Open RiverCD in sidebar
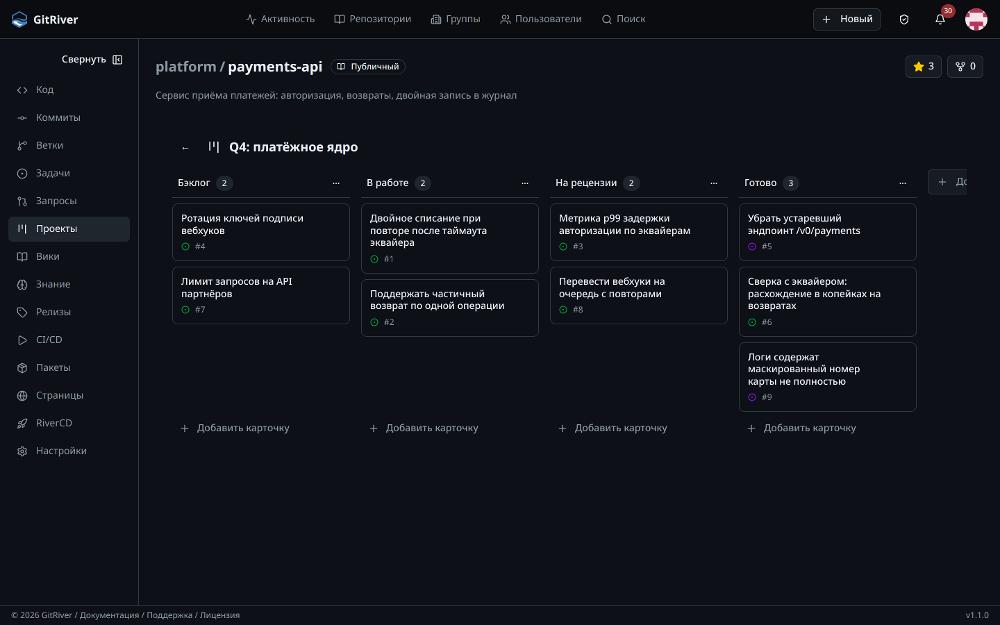This screenshot has width=1000, height=625. (x=69, y=423)
